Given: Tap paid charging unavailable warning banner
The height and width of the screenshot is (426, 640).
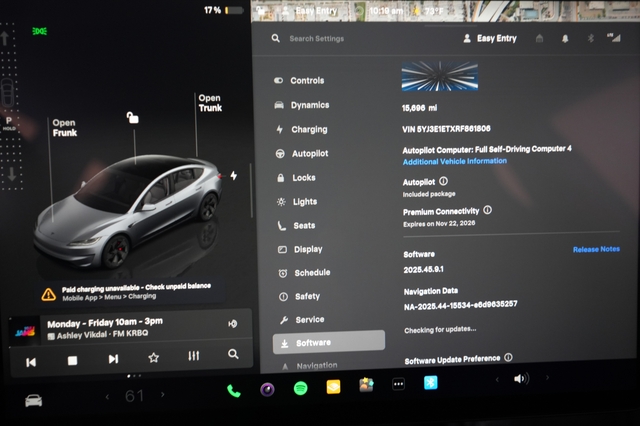Looking at the screenshot, I should [x=131, y=292].
